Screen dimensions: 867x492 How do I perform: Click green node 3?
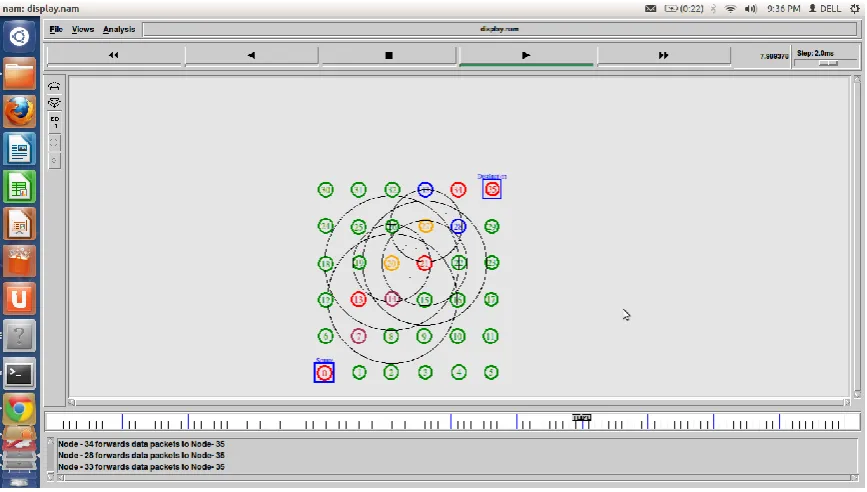[425, 373]
